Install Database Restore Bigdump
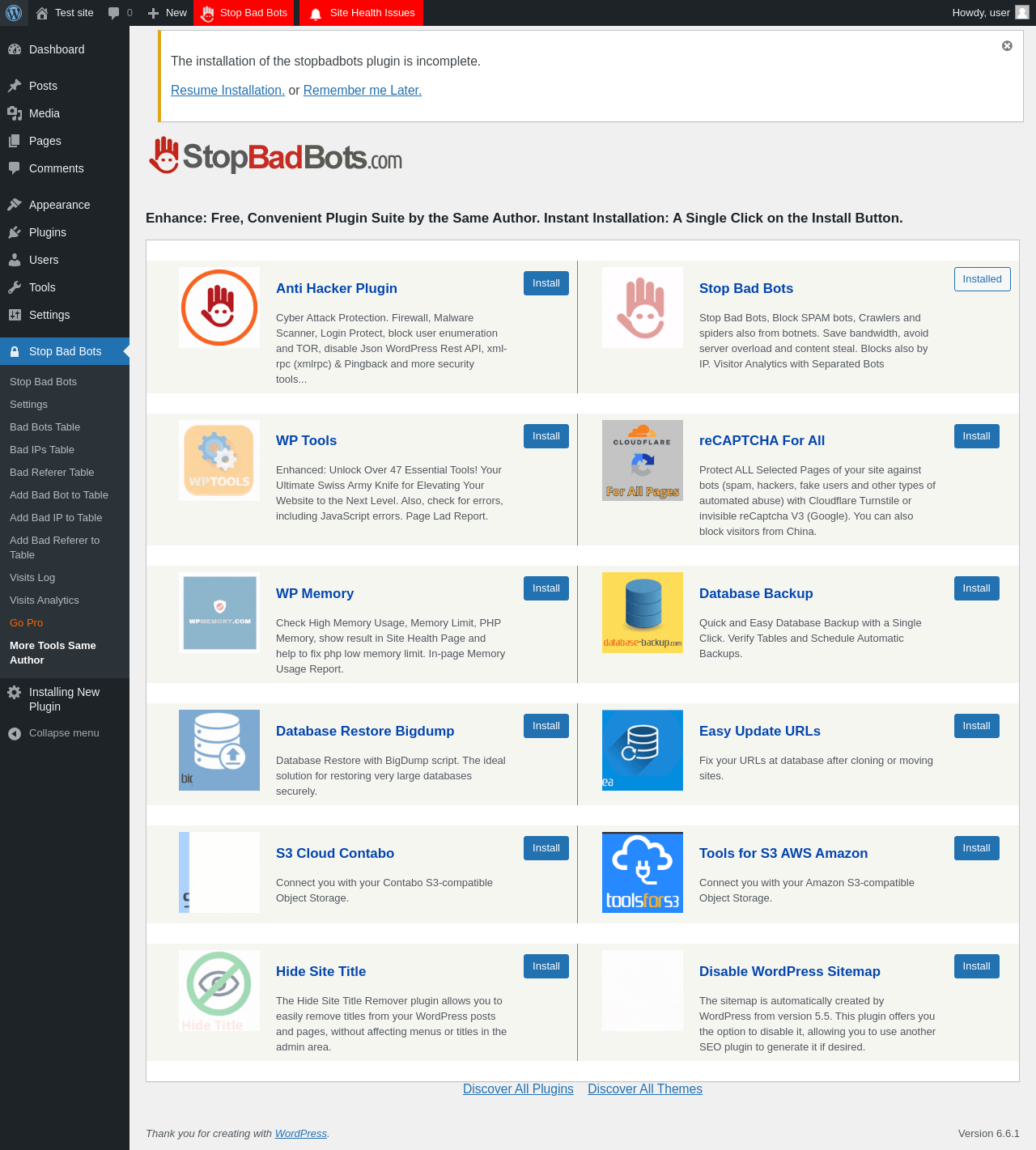The height and width of the screenshot is (1150, 1036). (546, 726)
